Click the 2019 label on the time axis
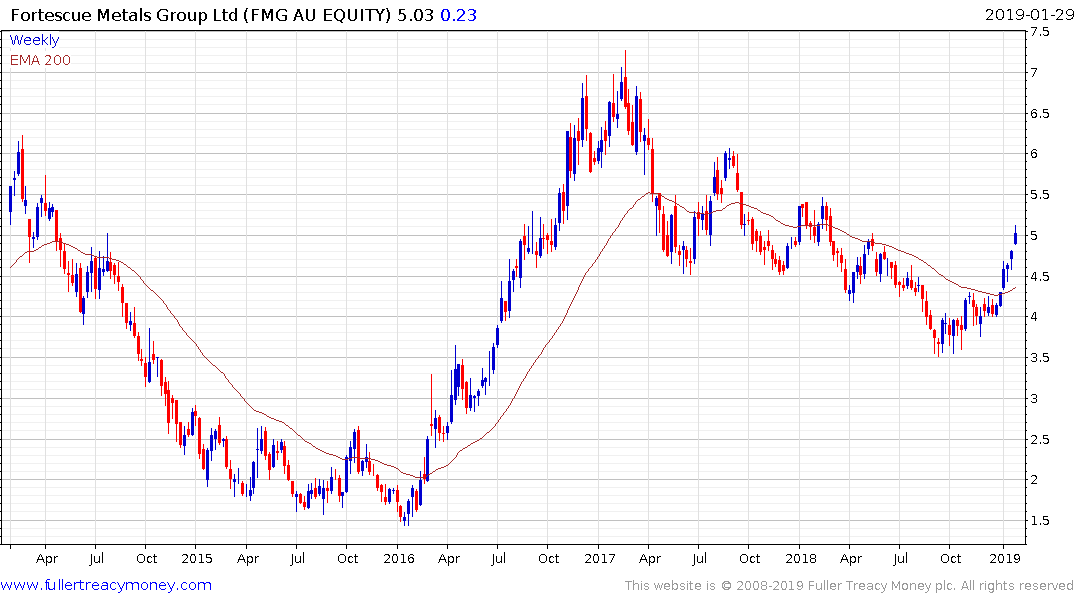Image resolution: width=1075 pixels, height=600 pixels. 1004,558
